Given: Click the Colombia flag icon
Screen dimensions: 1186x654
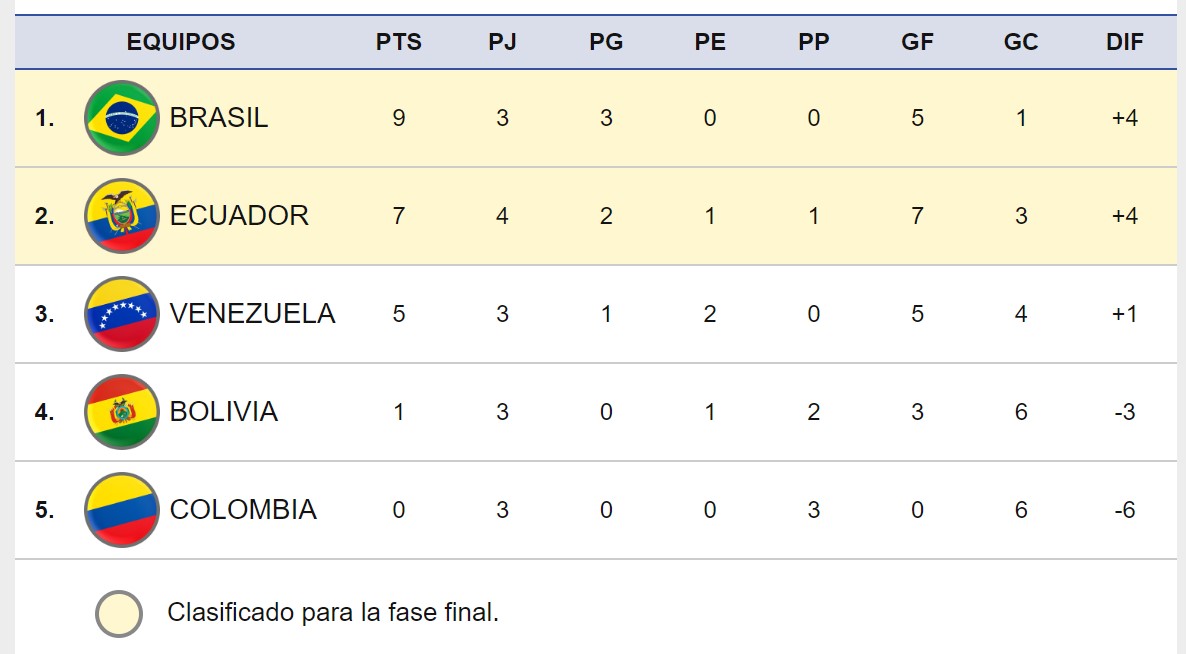Looking at the screenshot, I should [122, 510].
